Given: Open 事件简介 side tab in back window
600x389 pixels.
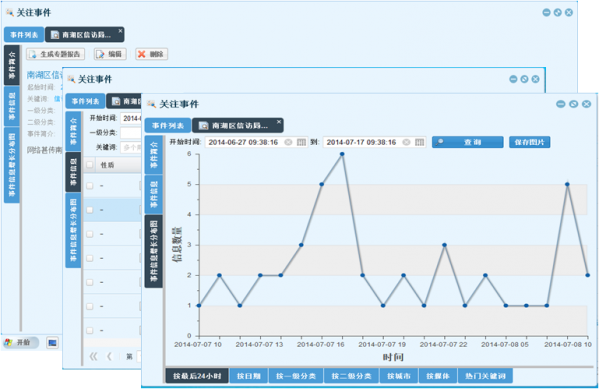Looking at the screenshot, I should tap(12, 65).
